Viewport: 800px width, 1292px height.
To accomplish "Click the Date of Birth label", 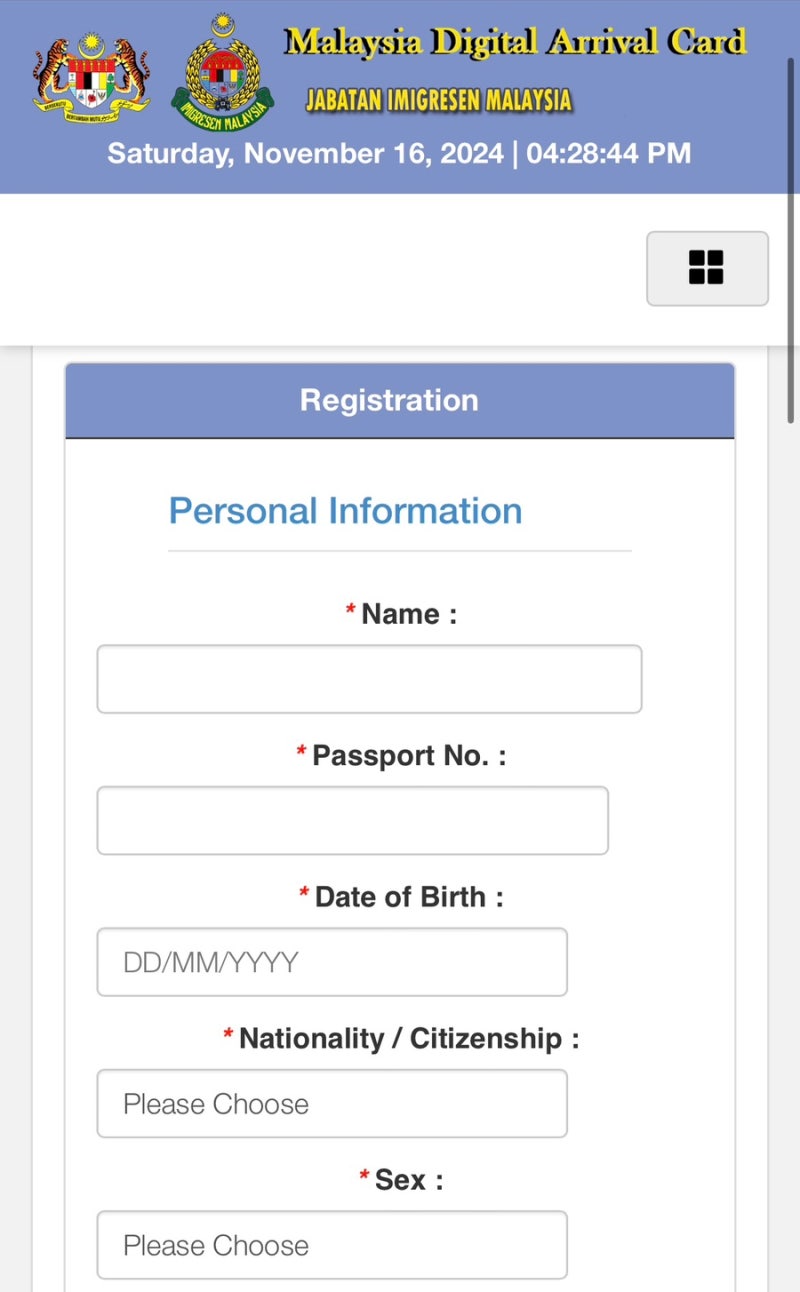I will click(x=409, y=897).
